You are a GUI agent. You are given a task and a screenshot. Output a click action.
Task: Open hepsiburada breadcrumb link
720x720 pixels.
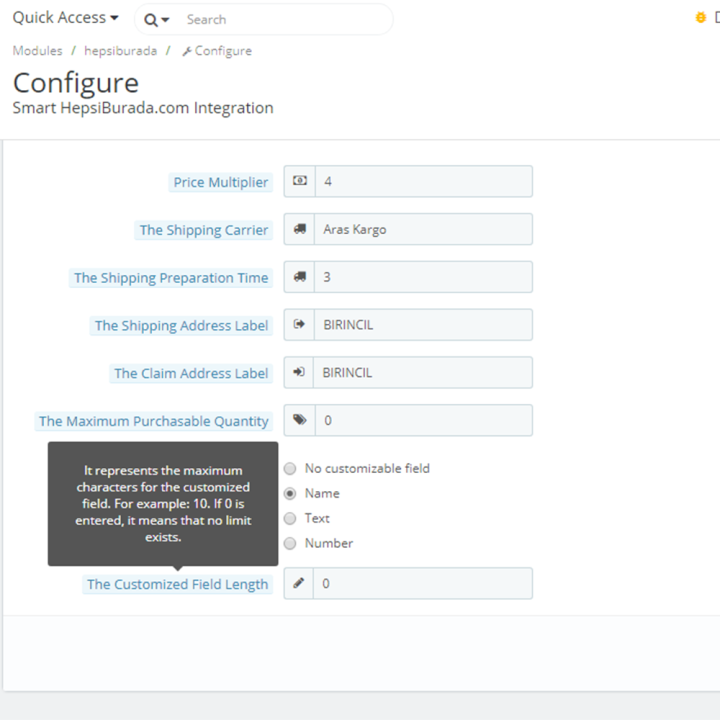coord(121,51)
